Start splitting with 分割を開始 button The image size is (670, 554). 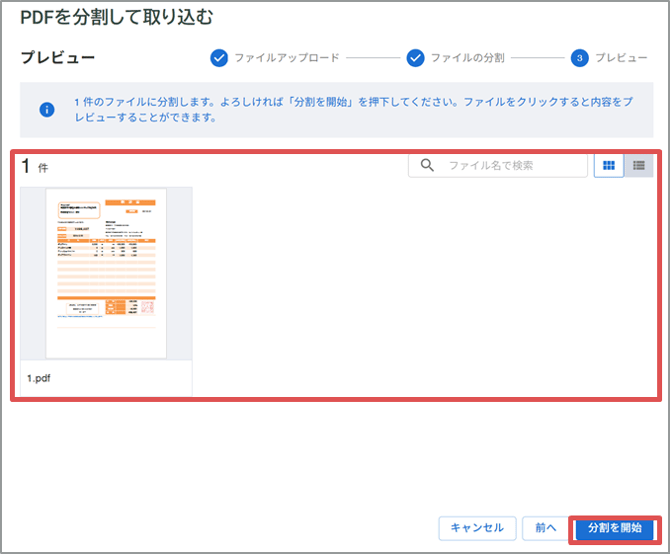614,527
